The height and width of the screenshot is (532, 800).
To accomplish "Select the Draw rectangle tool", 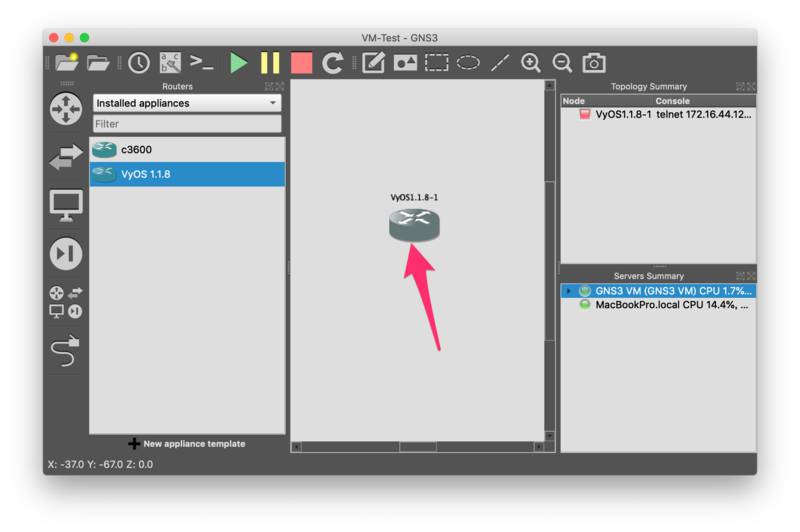I will point(437,63).
